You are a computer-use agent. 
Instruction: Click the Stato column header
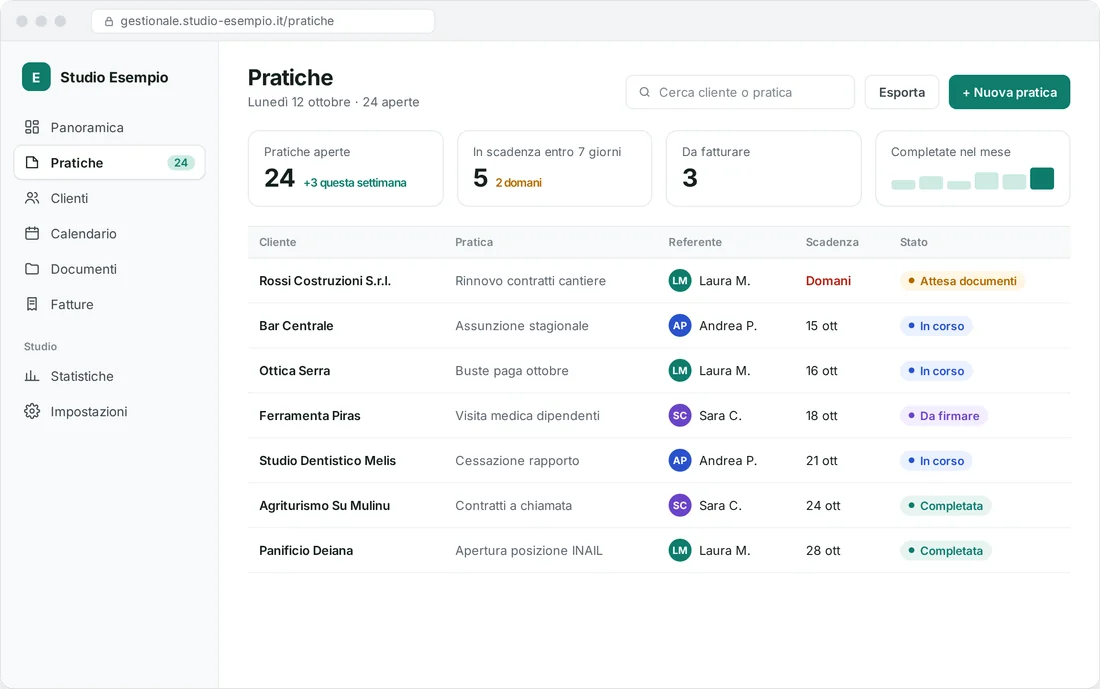tap(913, 242)
